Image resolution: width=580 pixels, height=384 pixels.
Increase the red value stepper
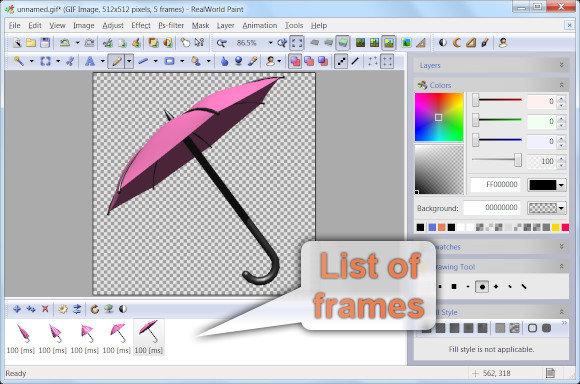tap(561, 98)
